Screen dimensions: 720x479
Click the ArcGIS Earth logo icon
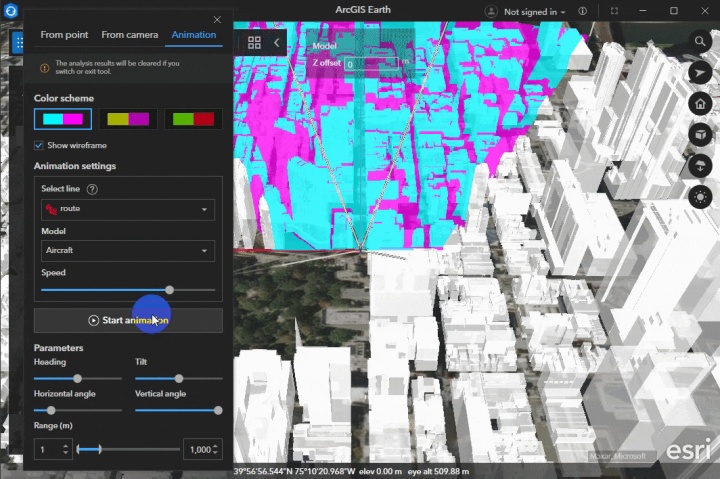tap(10, 11)
